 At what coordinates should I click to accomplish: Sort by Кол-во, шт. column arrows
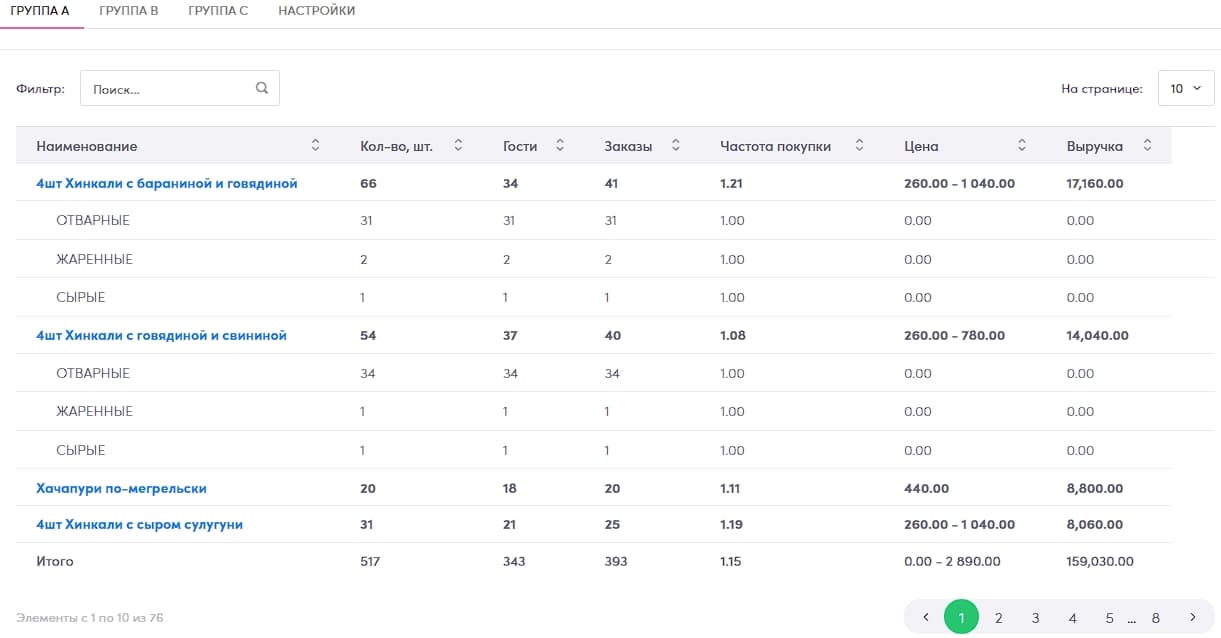(x=458, y=146)
